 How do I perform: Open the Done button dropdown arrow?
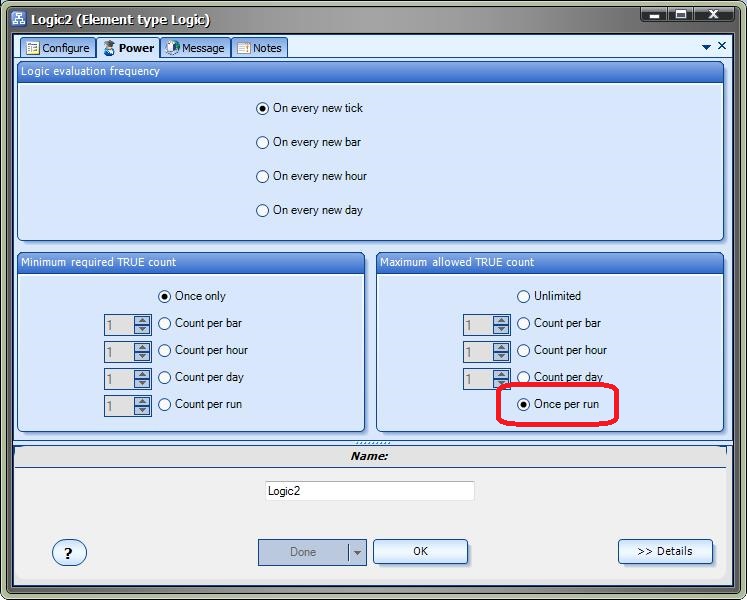357,553
